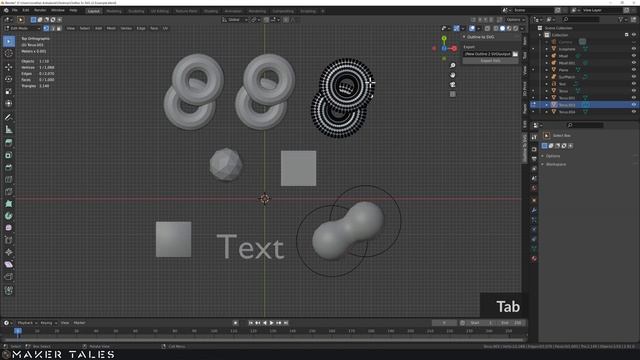This screenshot has width=640, height=360.
Task: Switch to solid viewport shading
Action: pyautogui.click(x=502, y=28)
